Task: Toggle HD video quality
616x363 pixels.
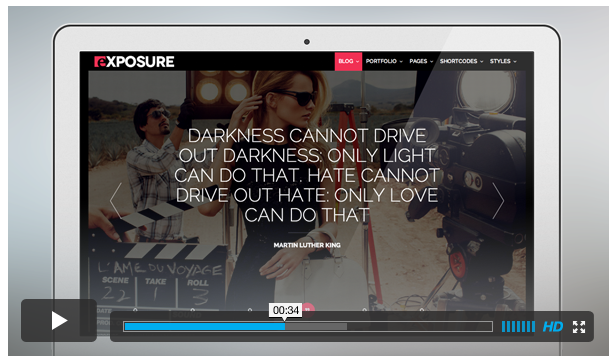Action: point(553,327)
